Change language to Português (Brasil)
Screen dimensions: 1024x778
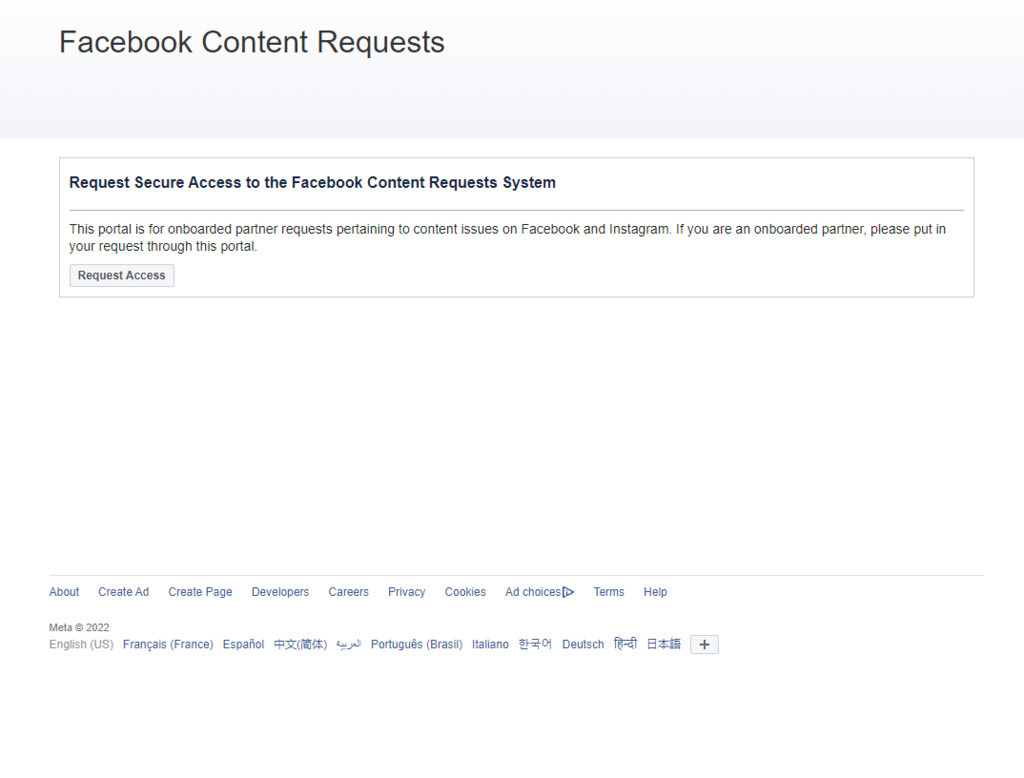(x=416, y=645)
